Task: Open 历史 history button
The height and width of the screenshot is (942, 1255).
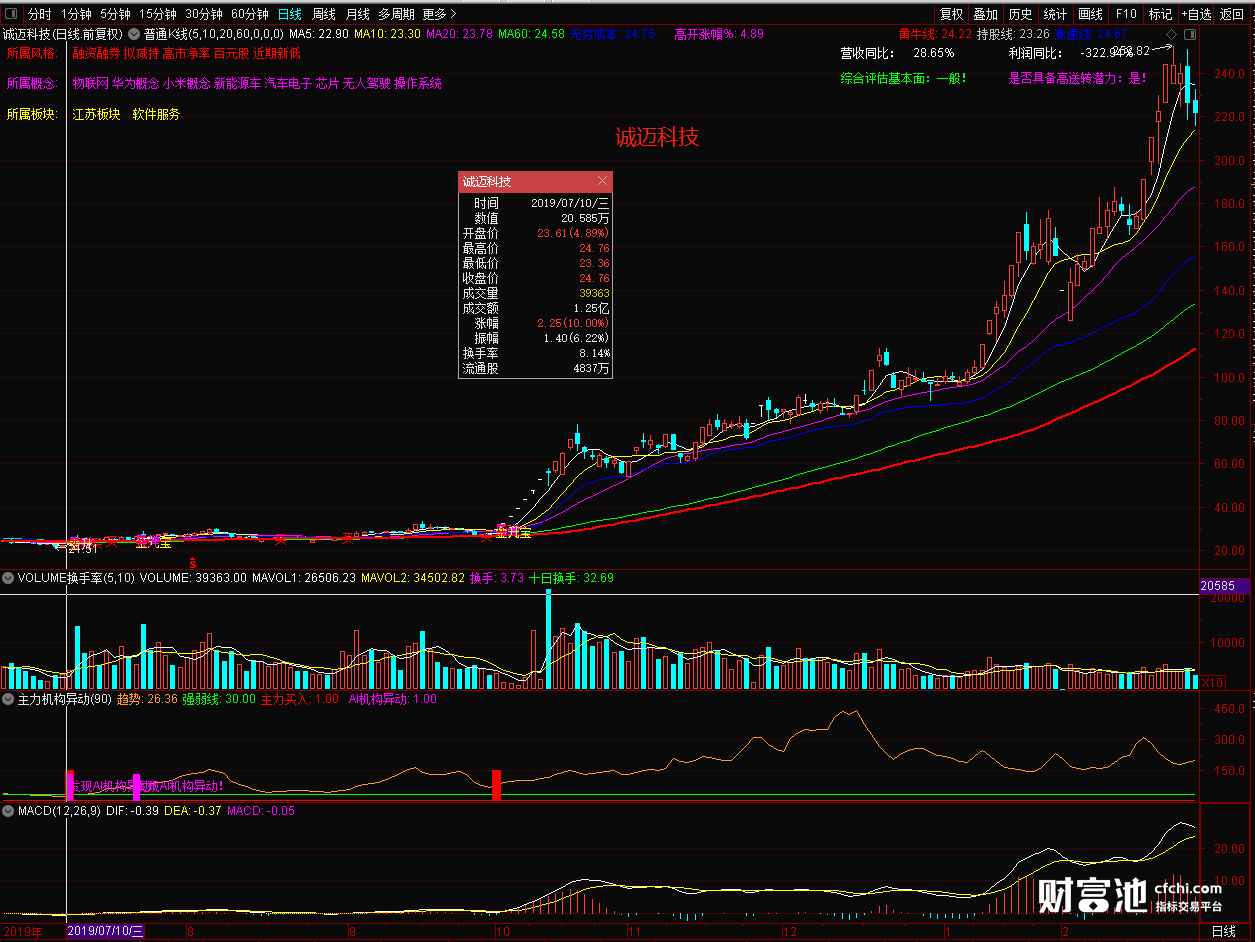Action: click(x=1020, y=14)
